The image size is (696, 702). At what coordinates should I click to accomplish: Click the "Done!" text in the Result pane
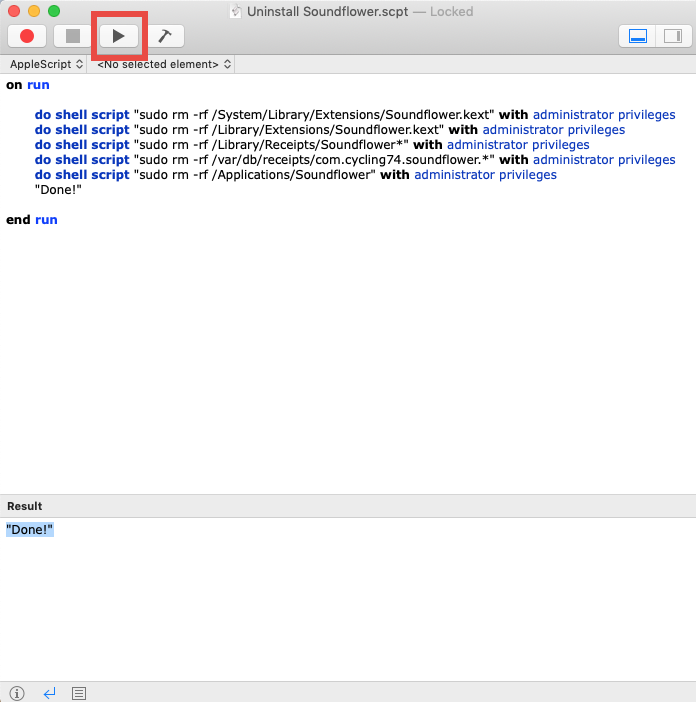(30, 530)
